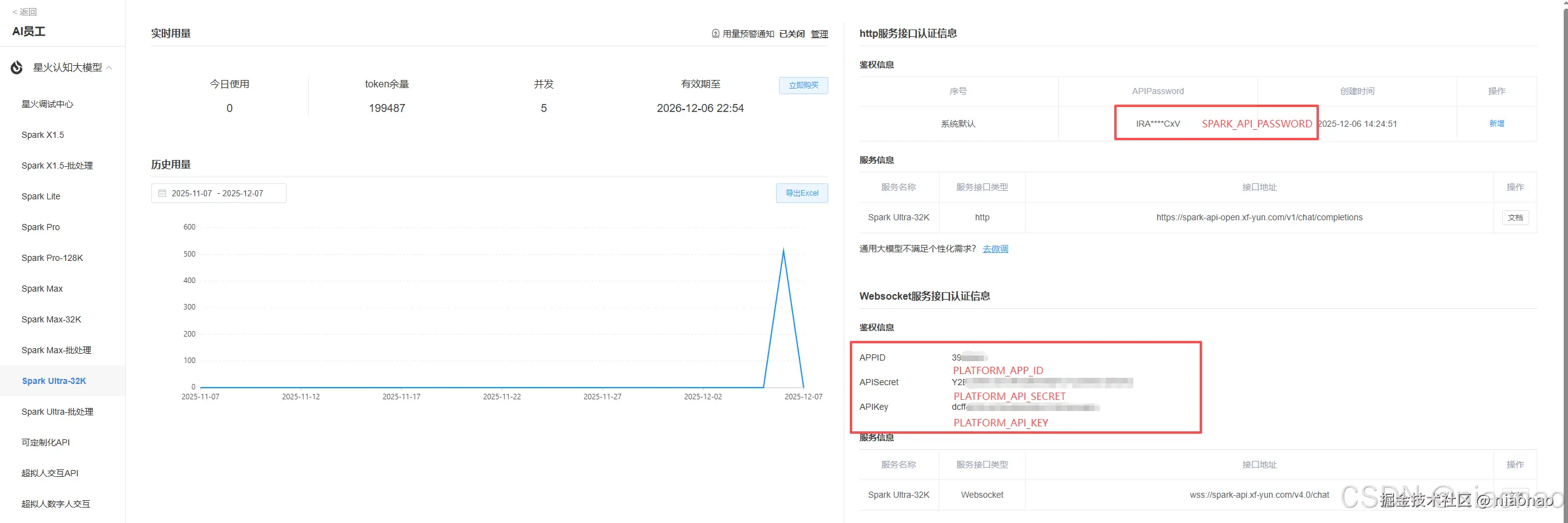
Task: Click the 有效期至 date 2026-12-06 22:54
Action: (700, 108)
